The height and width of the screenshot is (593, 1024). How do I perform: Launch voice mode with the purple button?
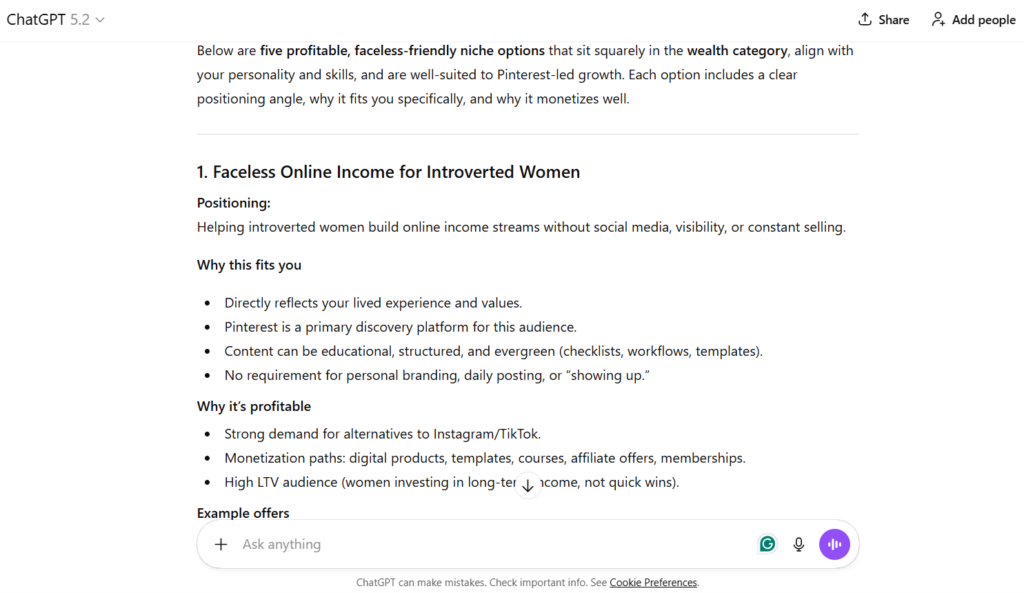coord(834,544)
